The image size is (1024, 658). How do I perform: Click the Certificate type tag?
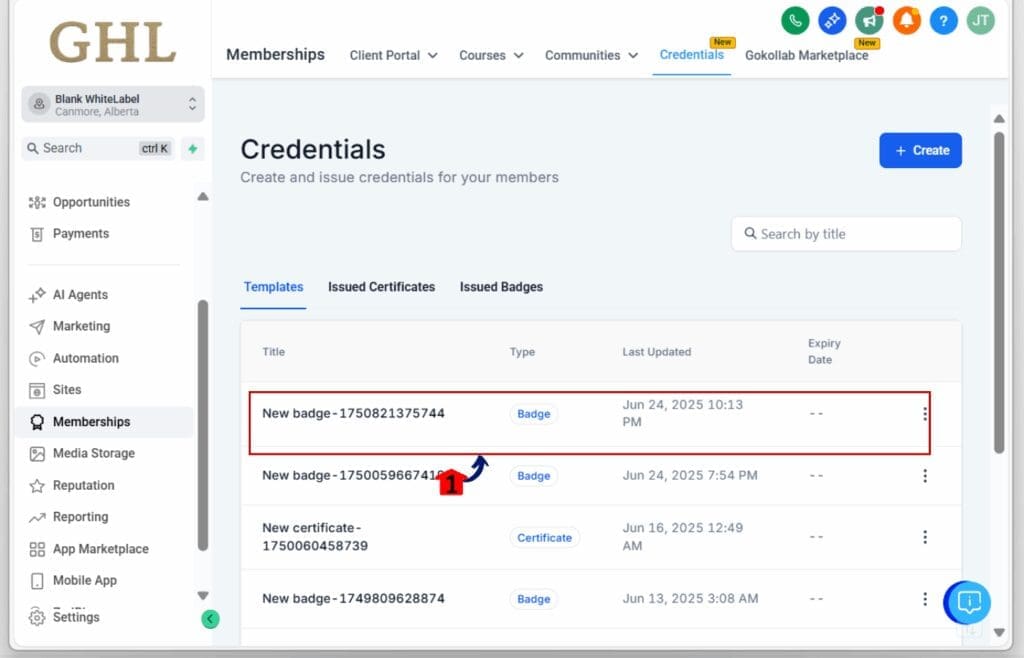tap(544, 538)
